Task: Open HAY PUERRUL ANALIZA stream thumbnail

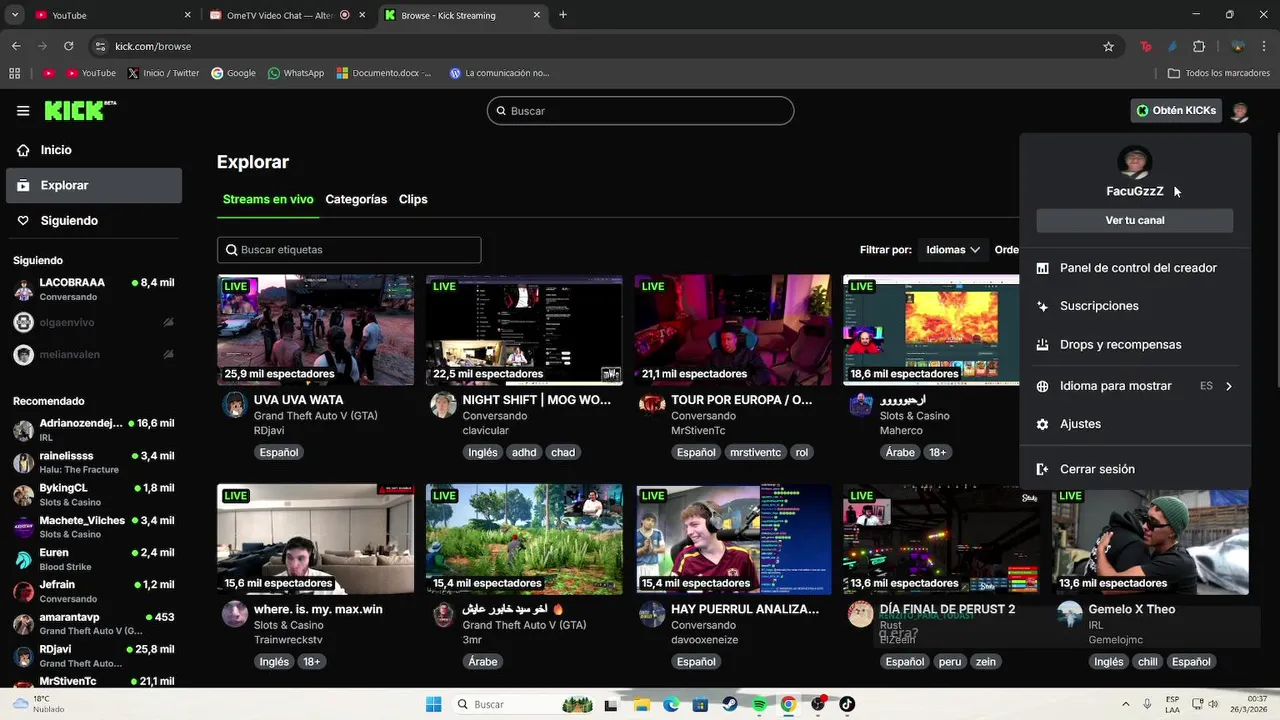Action: 733,539
